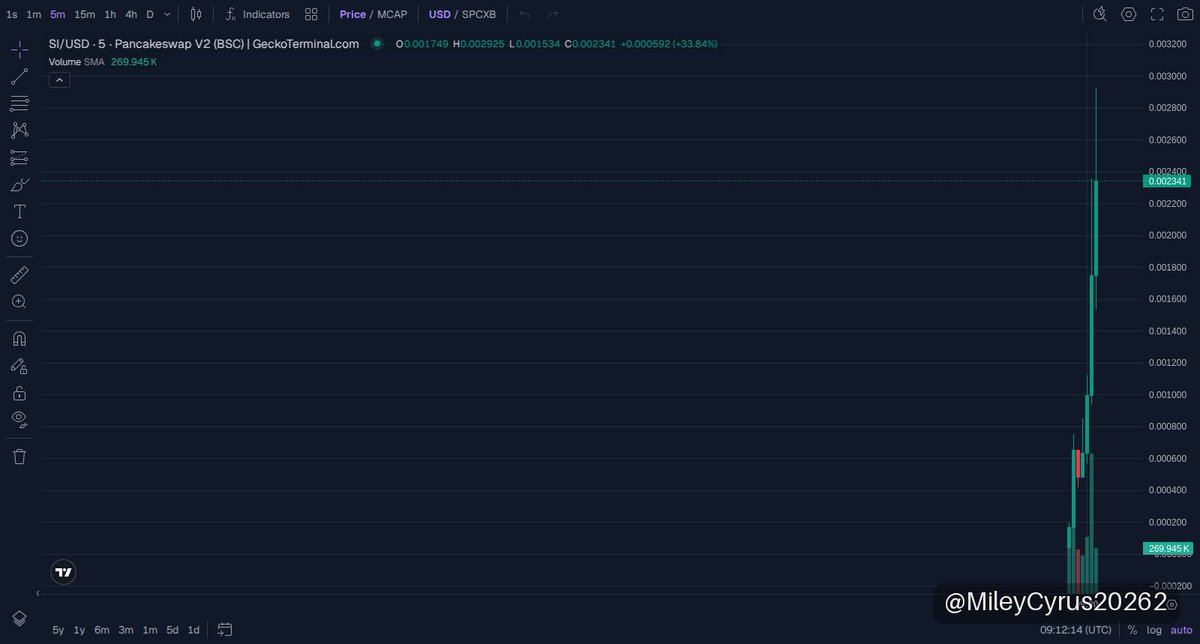The image size is (1200, 644).
Task: Open chart settings gear
Action: [1129, 14]
